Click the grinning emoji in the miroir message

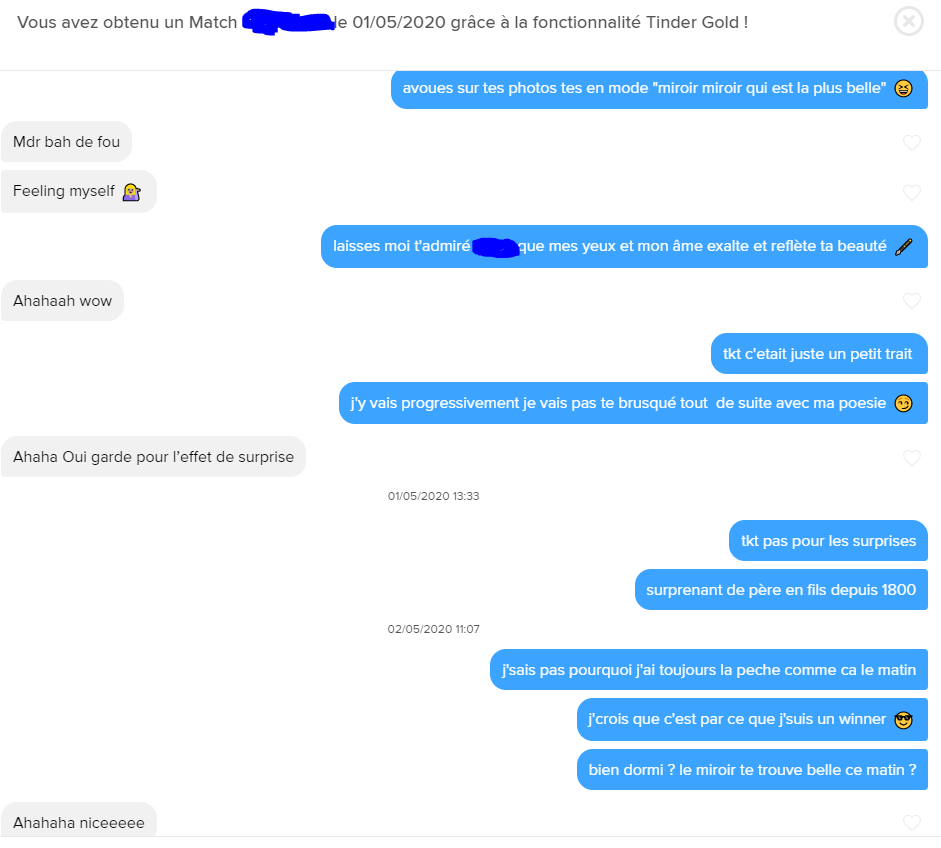click(903, 88)
